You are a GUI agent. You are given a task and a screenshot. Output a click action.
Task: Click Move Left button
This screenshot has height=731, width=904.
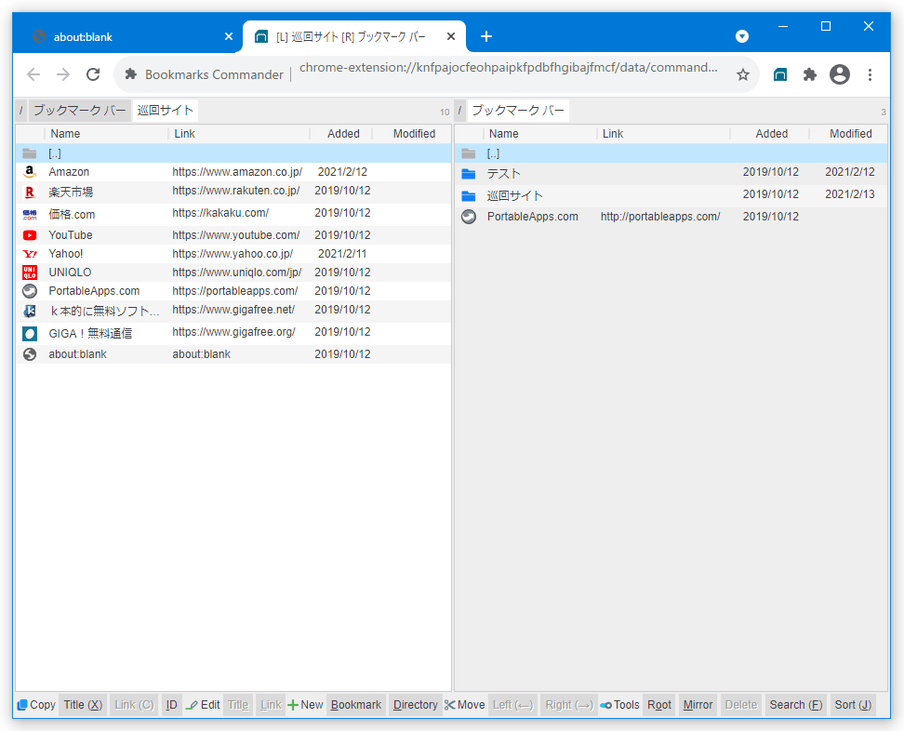tap(513, 704)
